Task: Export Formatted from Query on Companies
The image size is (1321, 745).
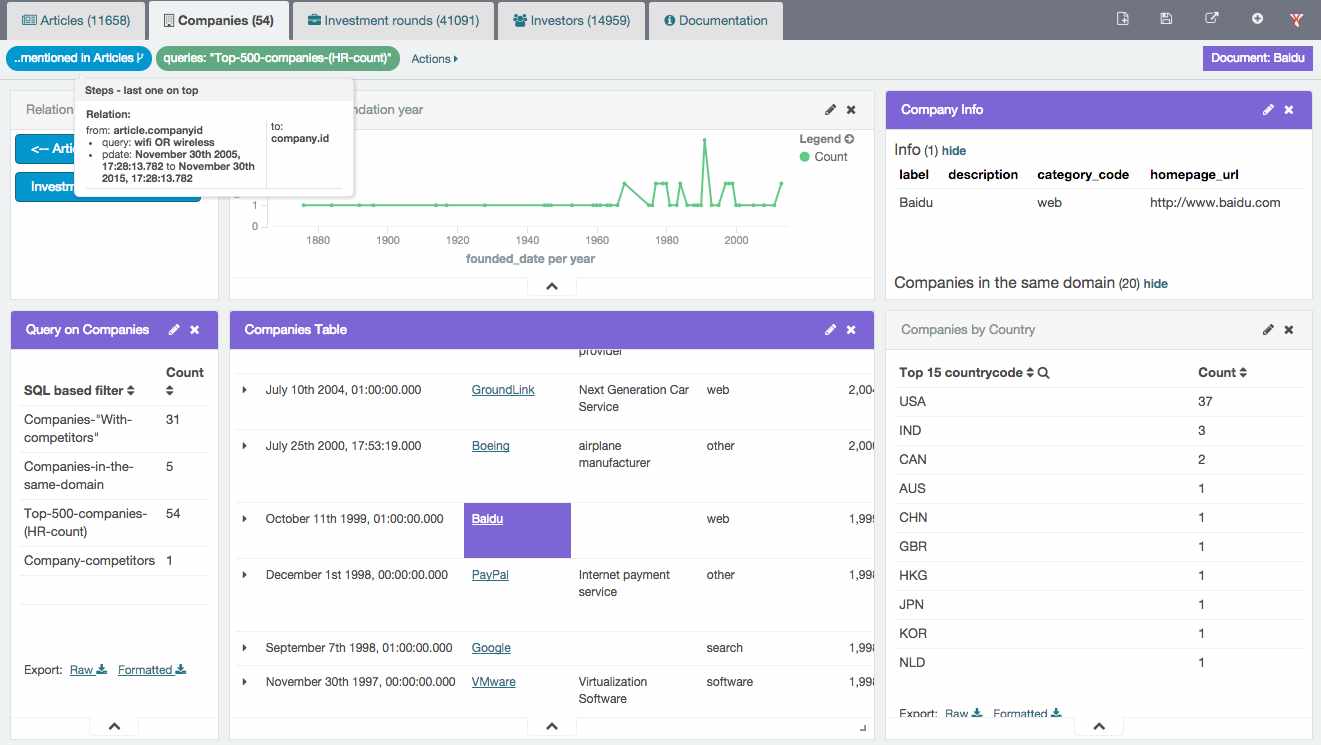Action: coord(152,670)
